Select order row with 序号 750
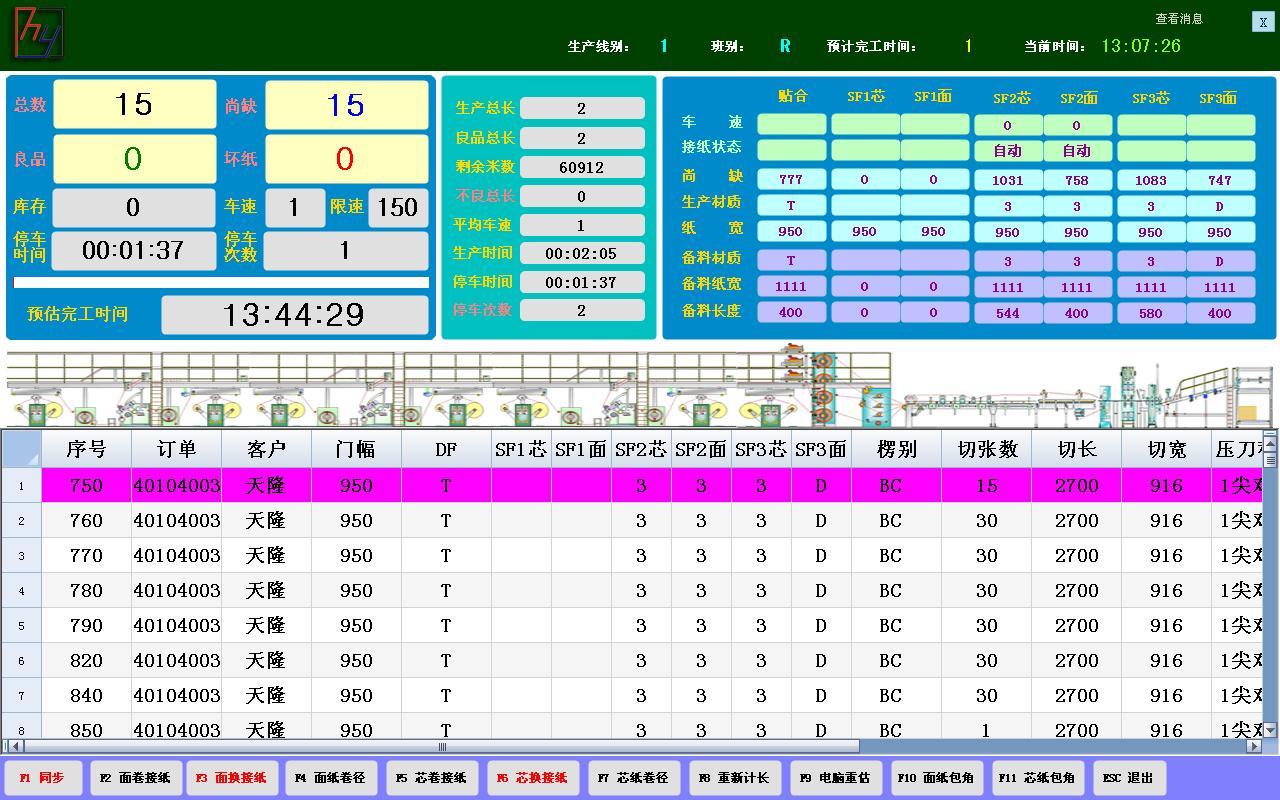The image size is (1280, 800). coord(86,486)
